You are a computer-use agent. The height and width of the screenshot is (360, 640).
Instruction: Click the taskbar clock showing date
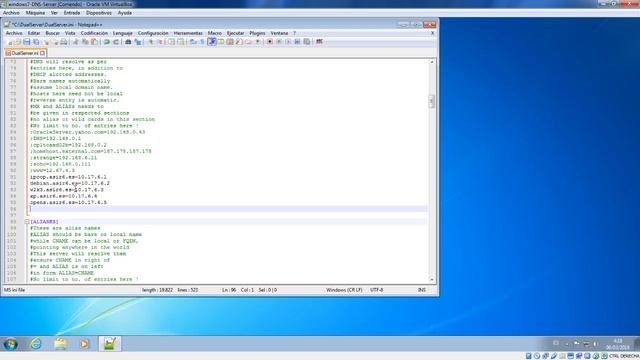point(618,344)
